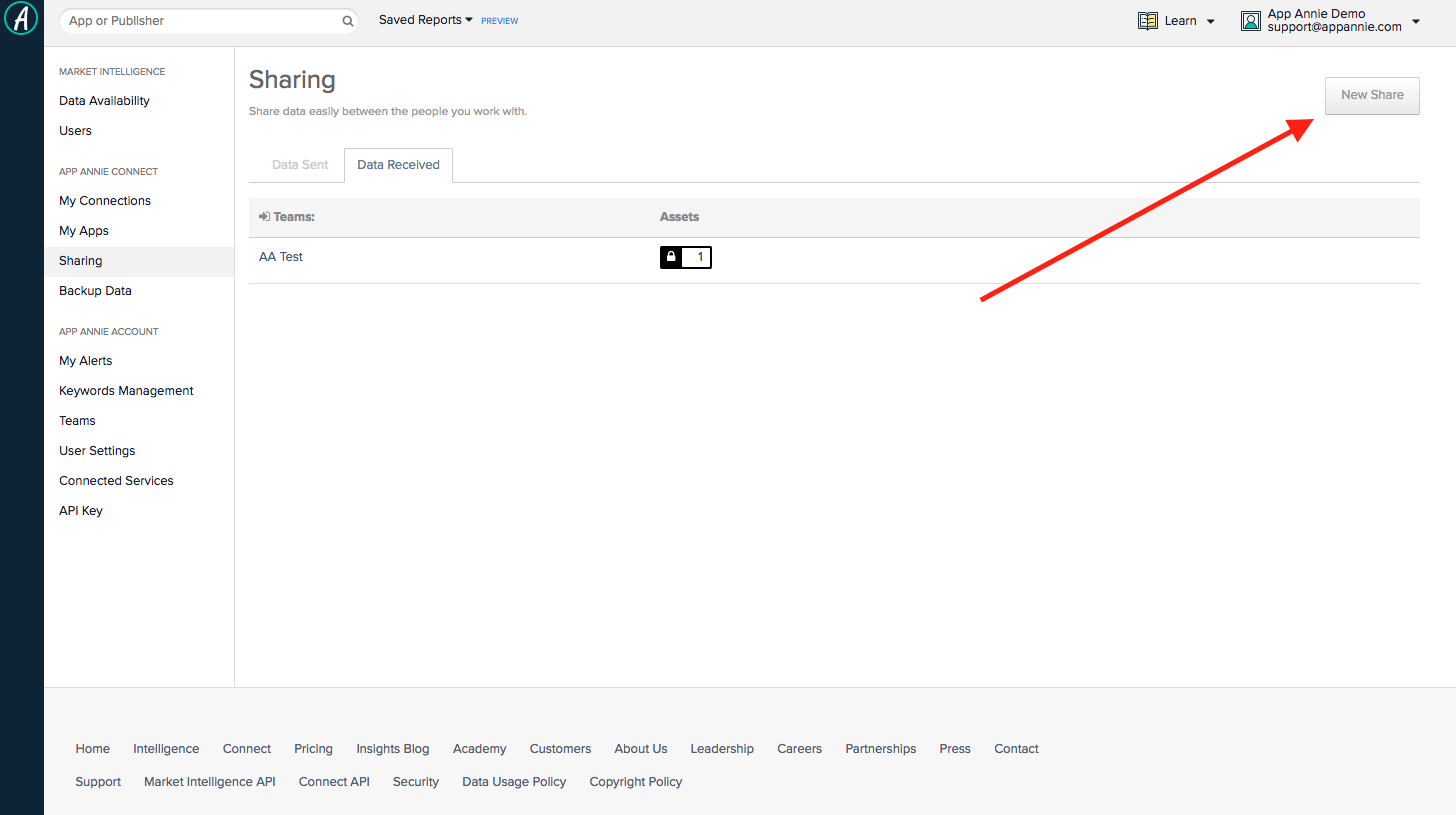The width and height of the screenshot is (1456, 815).
Task: Click the Pricing footer link
Action: [x=313, y=749]
